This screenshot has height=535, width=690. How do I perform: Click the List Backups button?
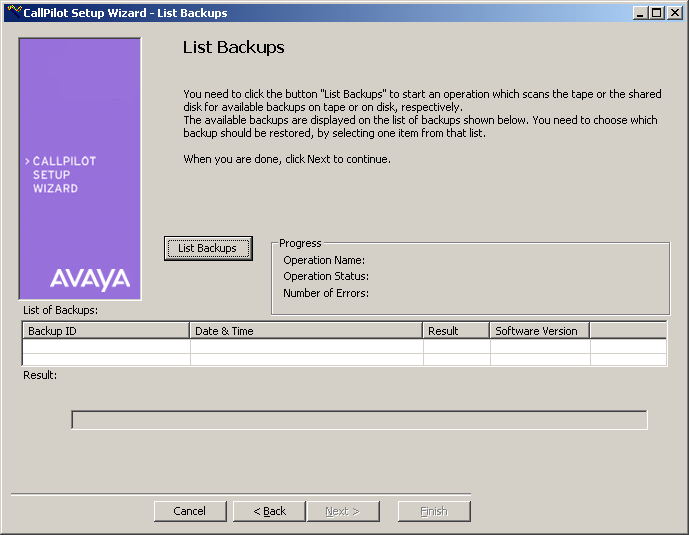[x=208, y=249]
